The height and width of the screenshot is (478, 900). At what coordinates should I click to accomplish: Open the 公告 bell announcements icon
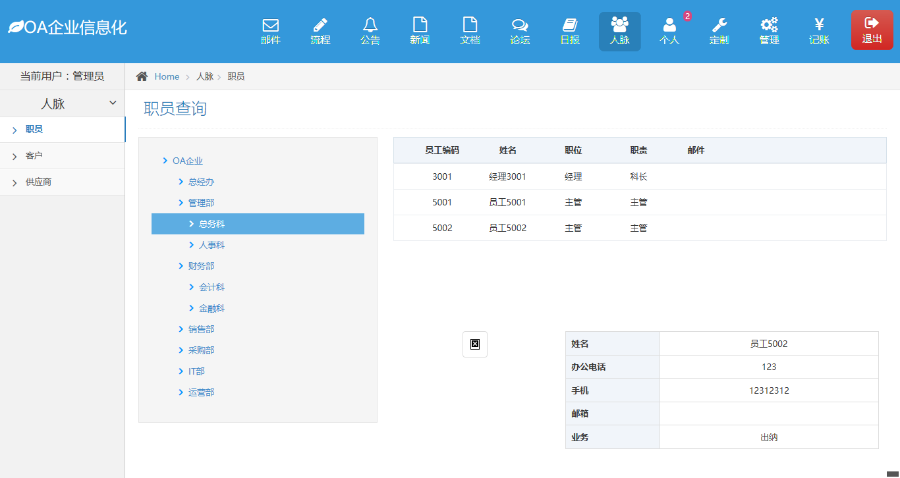pos(370,32)
